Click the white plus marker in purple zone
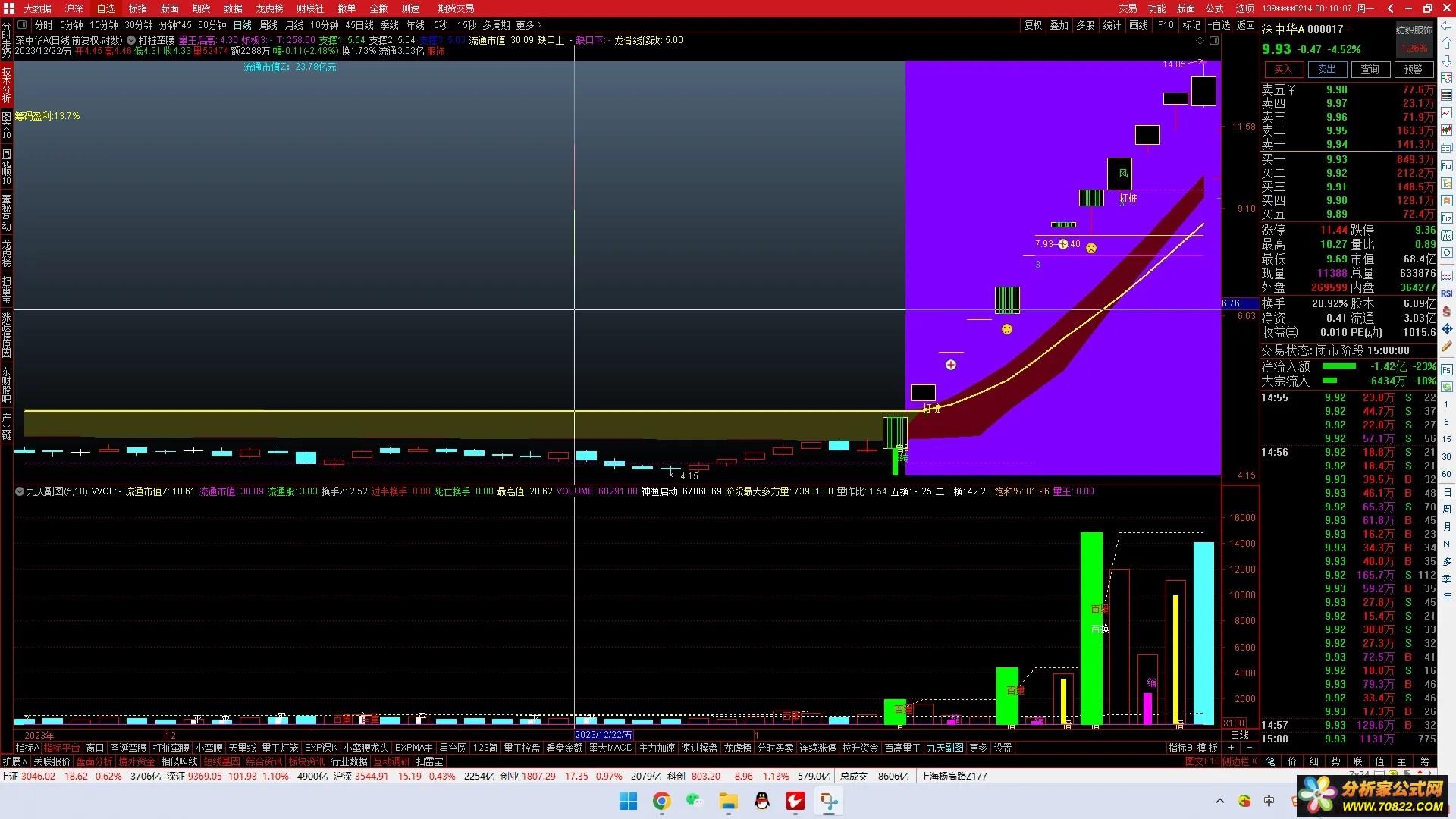 click(950, 365)
